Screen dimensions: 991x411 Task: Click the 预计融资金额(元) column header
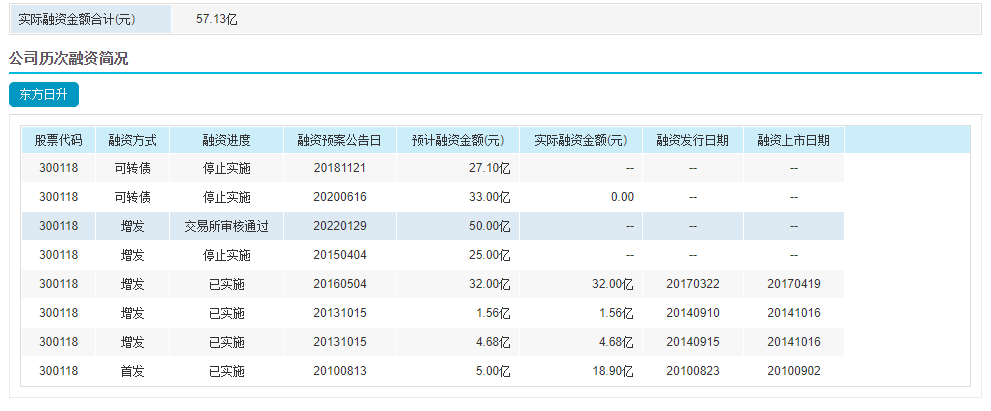tap(458, 140)
